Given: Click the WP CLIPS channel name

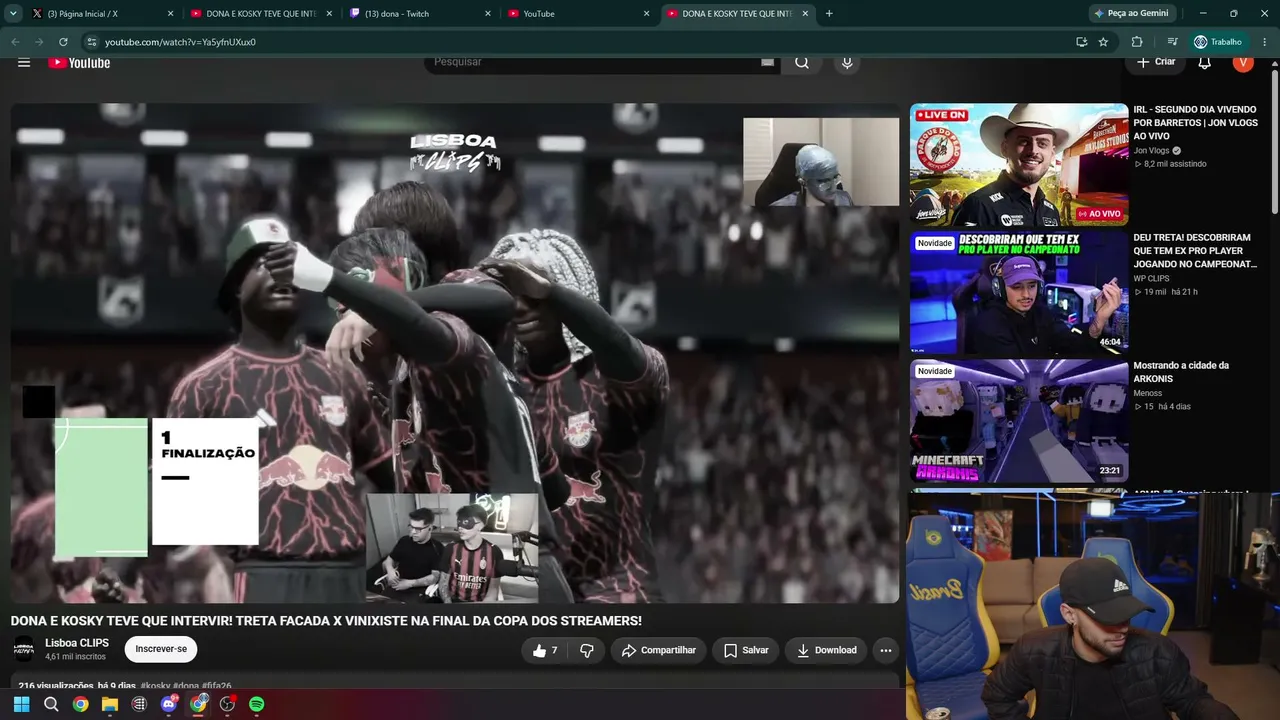Looking at the screenshot, I should (1151, 279).
